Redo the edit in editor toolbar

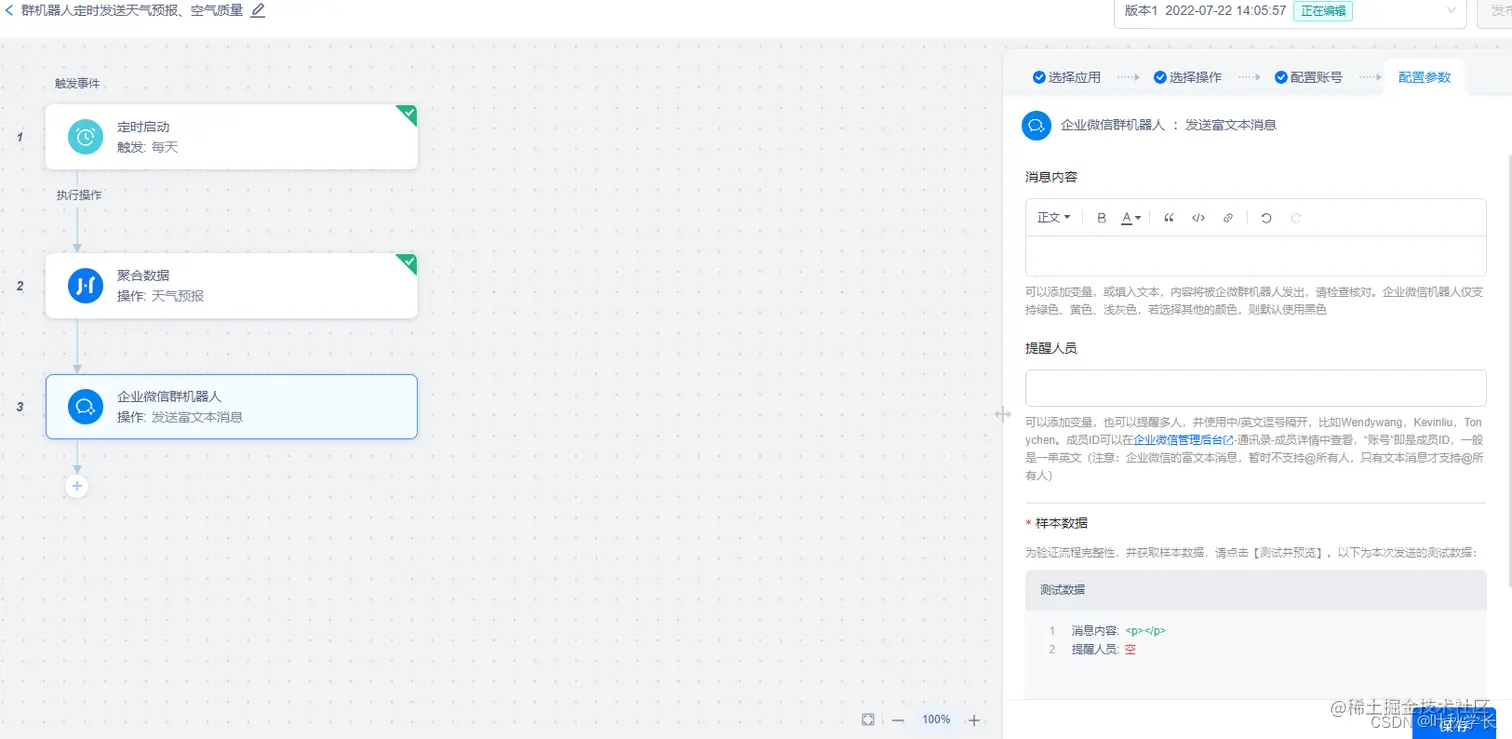1296,217
